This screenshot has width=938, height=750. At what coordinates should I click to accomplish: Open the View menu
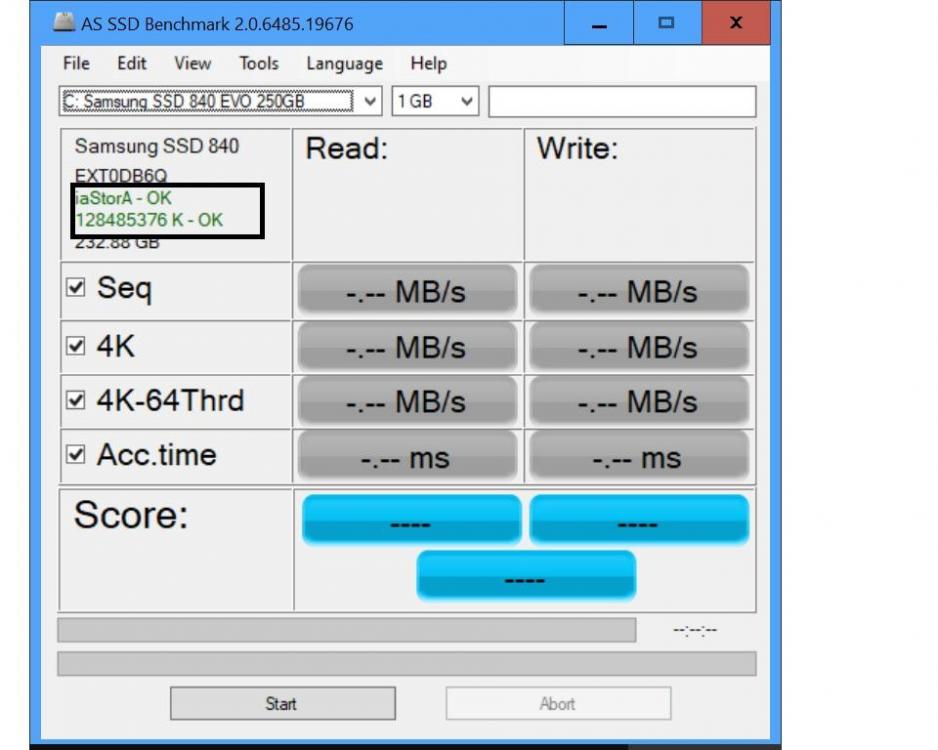click(193, 63)
